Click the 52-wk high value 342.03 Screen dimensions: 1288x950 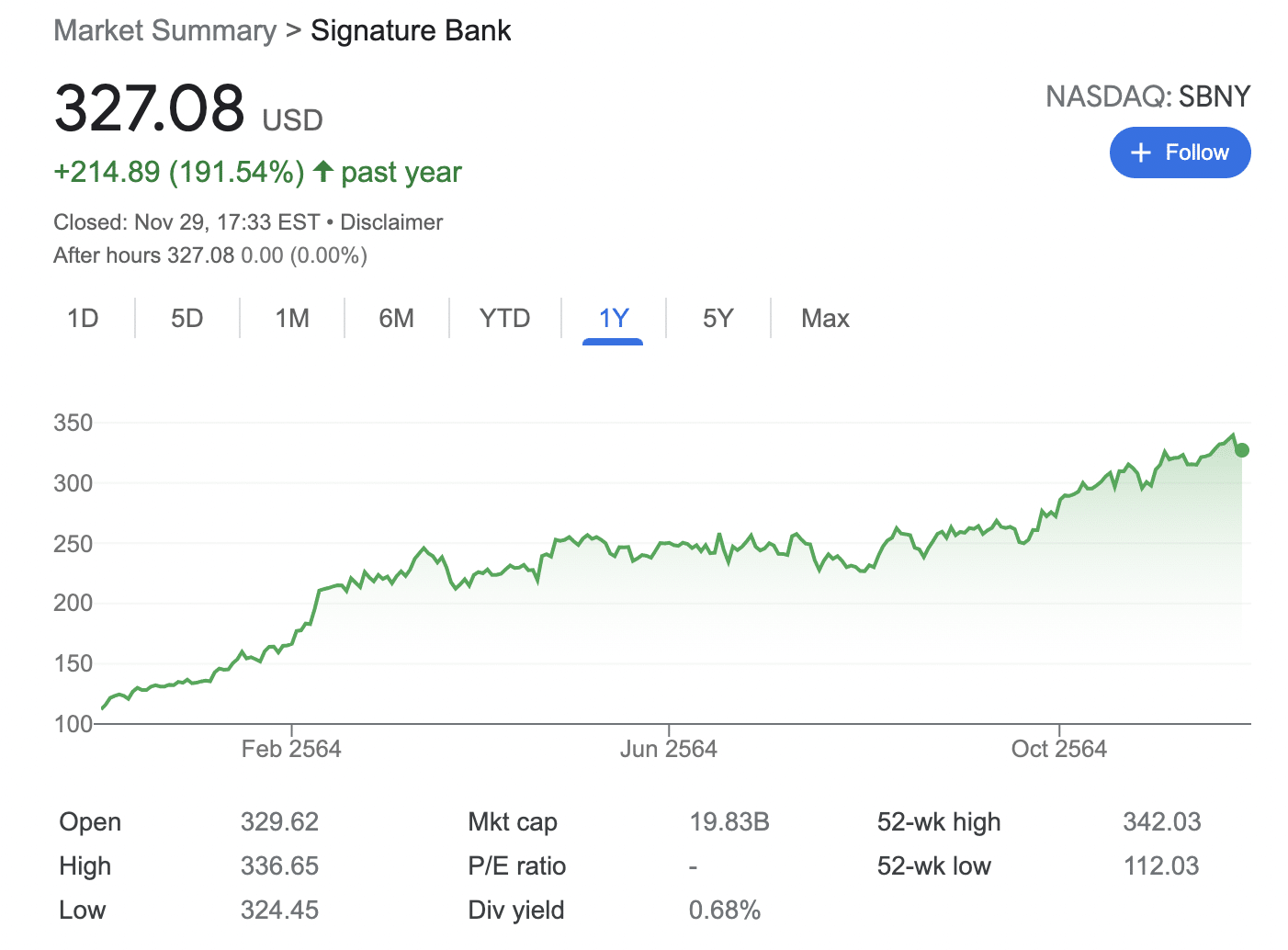[1162, 821]
